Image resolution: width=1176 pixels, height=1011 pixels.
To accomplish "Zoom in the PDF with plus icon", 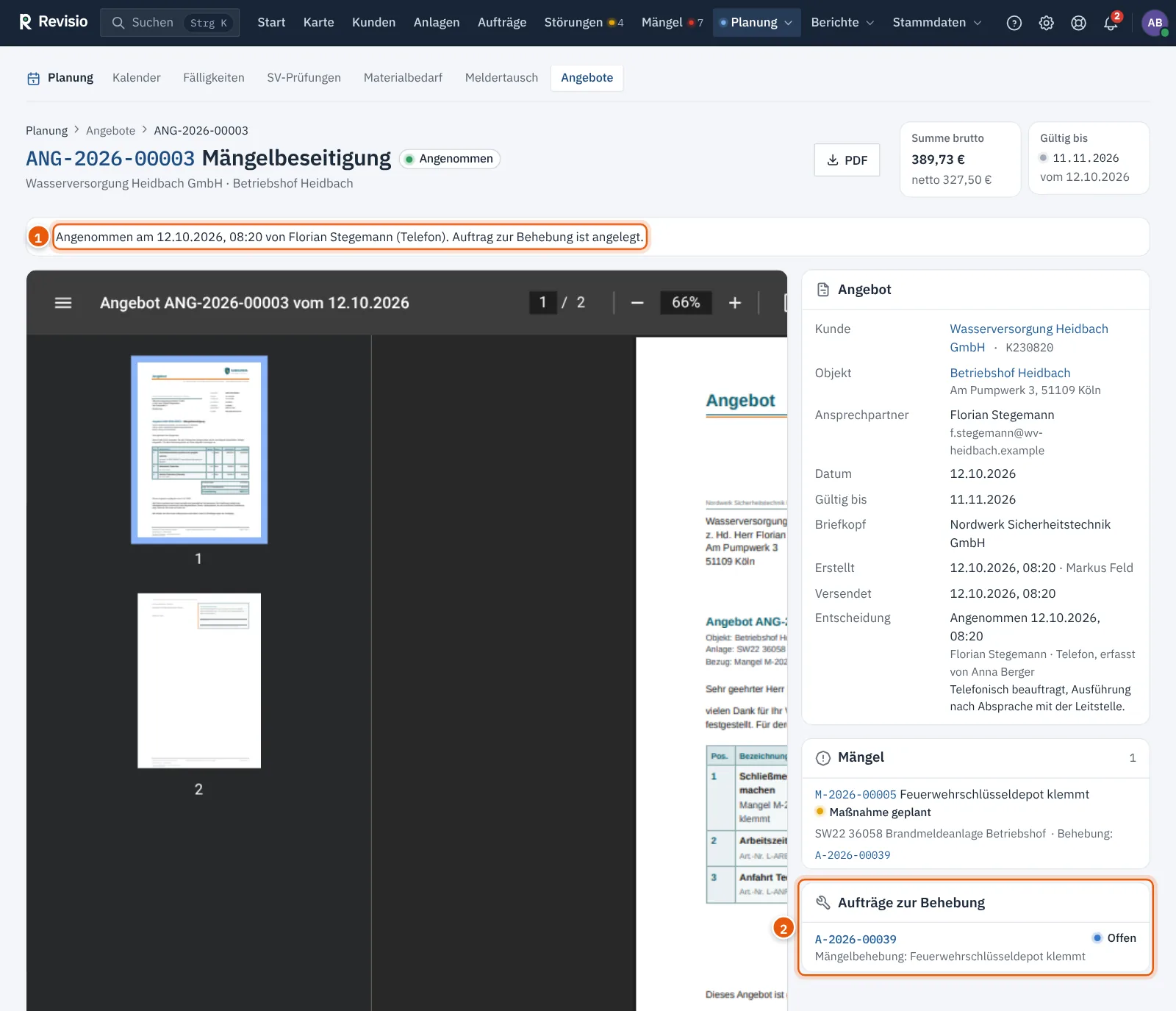I will [x=734, y=303].
